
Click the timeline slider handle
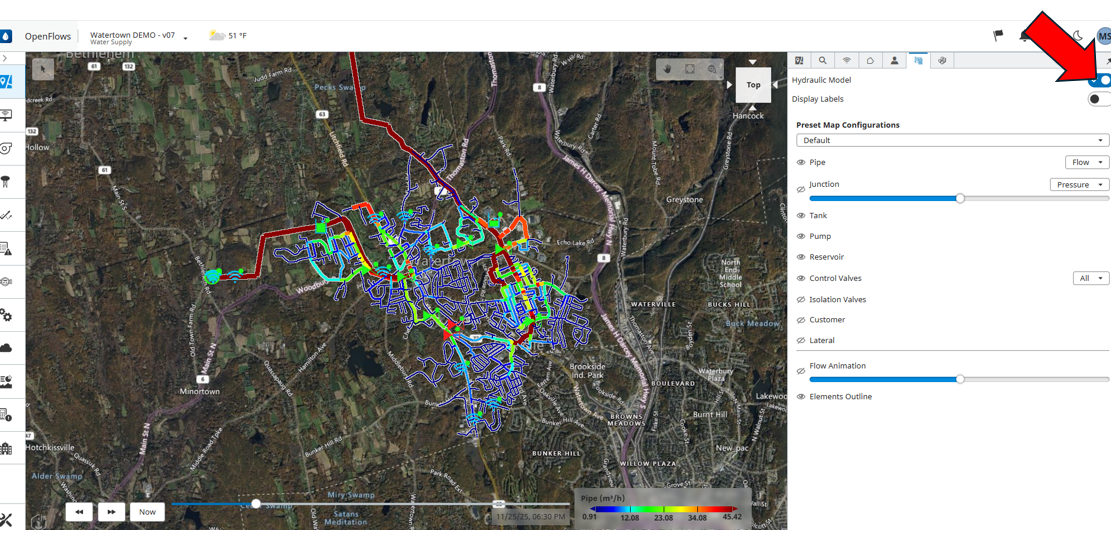point(256,504)
